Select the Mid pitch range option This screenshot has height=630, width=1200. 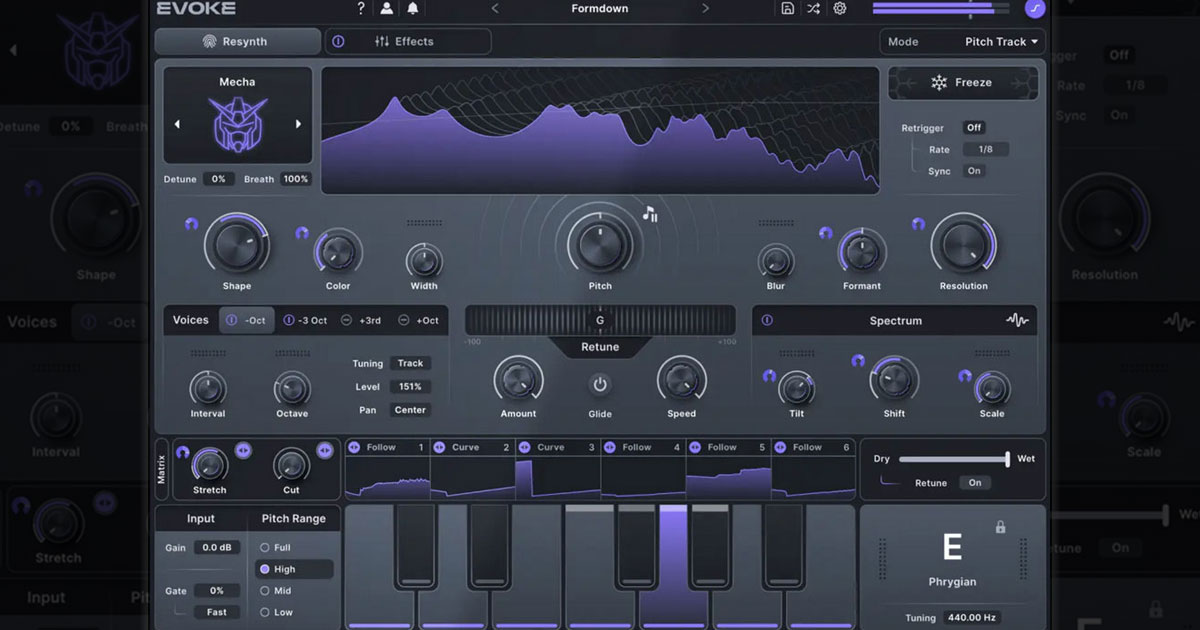[x=265, y=591]
